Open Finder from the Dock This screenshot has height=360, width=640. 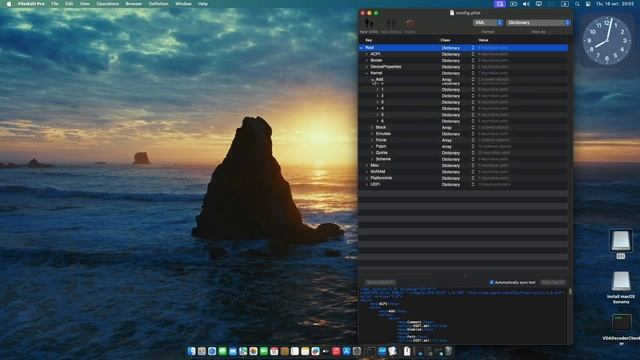[191, 351]
